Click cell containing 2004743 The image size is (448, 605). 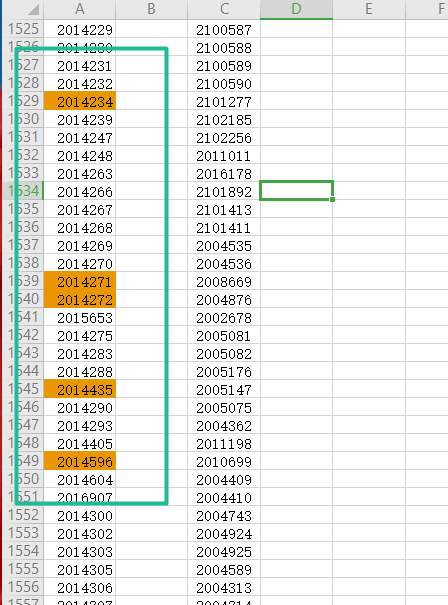pos(224,515)
